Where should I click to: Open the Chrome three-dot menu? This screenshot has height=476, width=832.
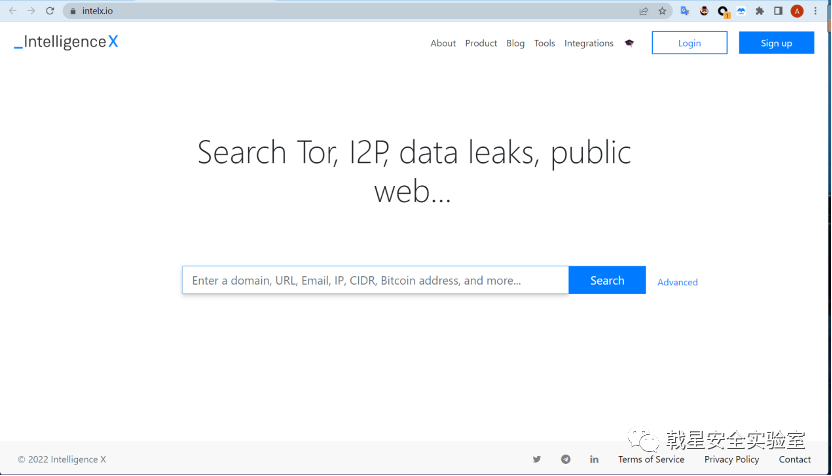tap(816, 11)
